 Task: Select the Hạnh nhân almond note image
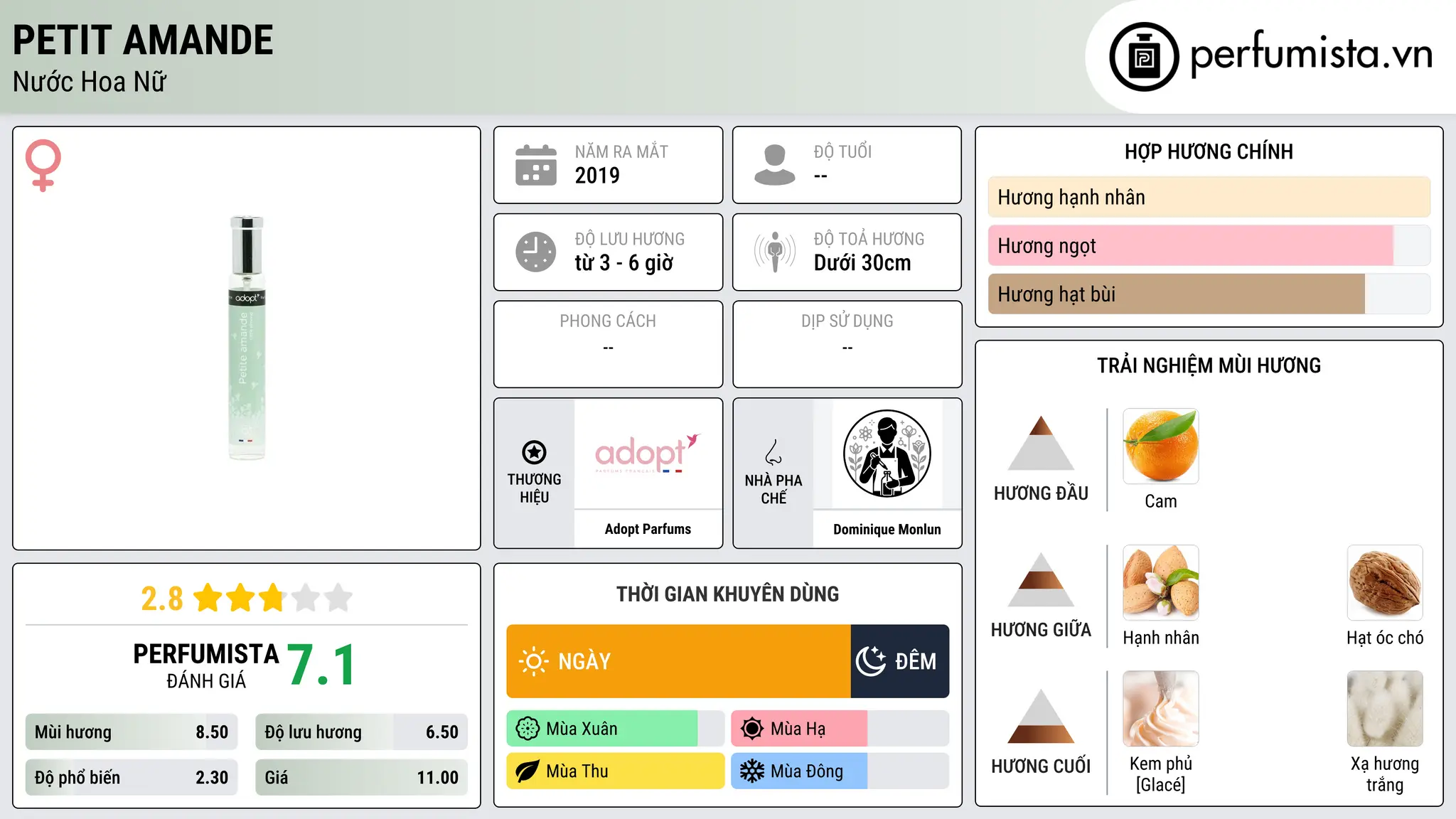[x=1161, y=583]
